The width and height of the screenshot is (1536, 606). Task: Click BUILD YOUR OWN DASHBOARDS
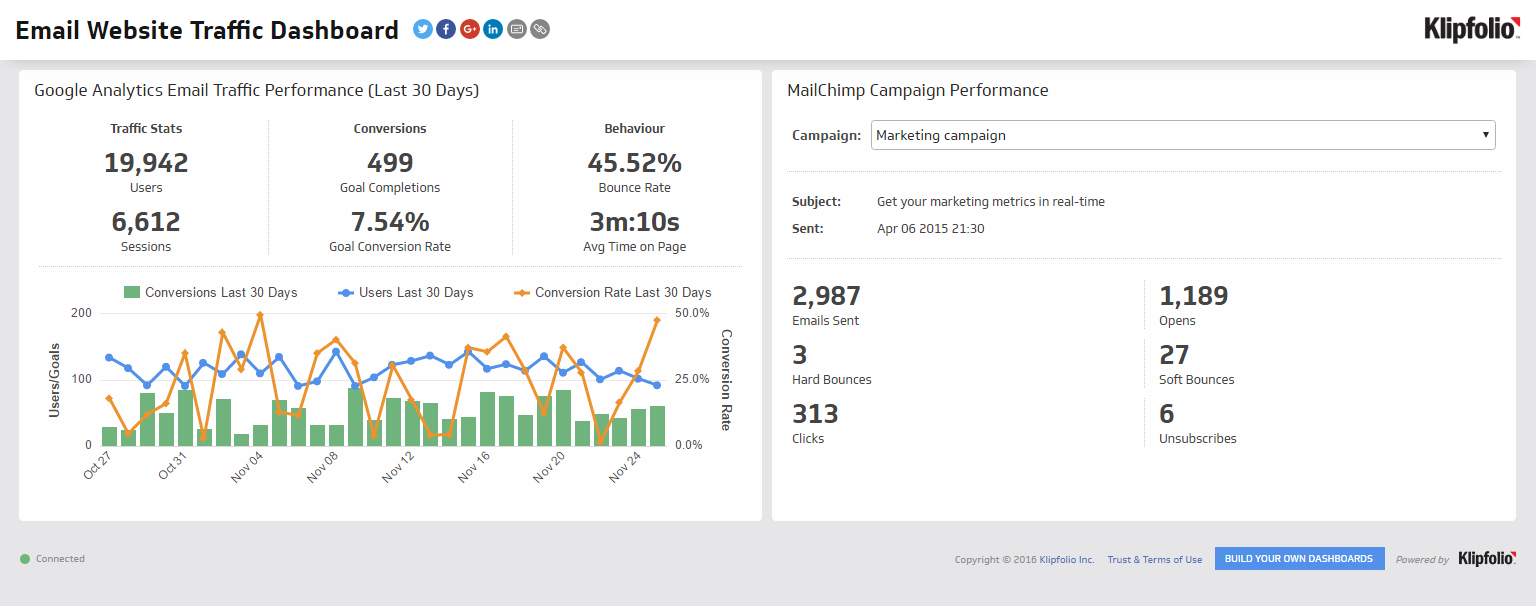(1299, 558)
